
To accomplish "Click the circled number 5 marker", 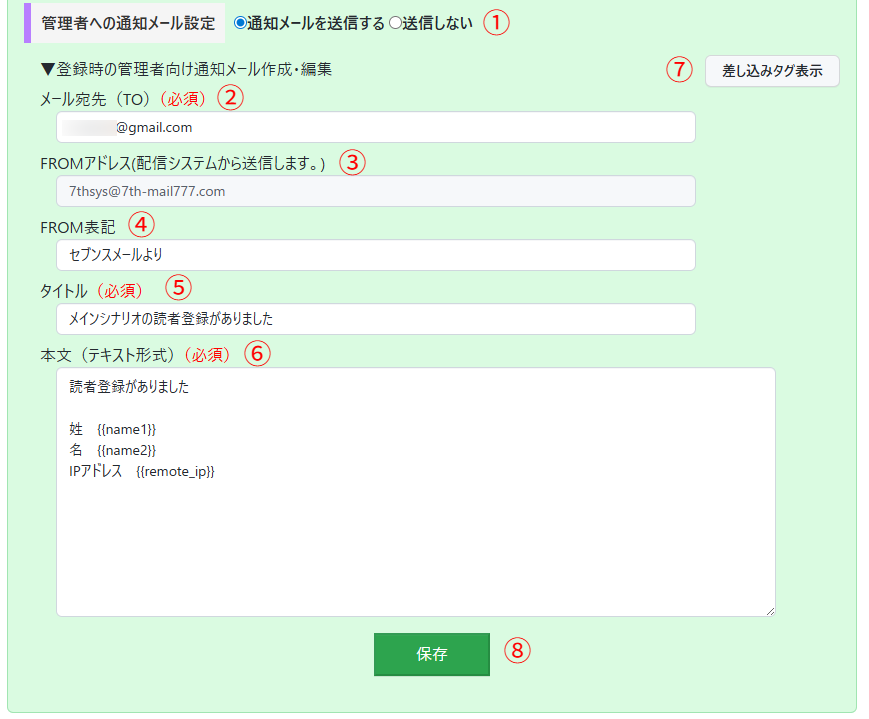I will (x=177, y=288).
